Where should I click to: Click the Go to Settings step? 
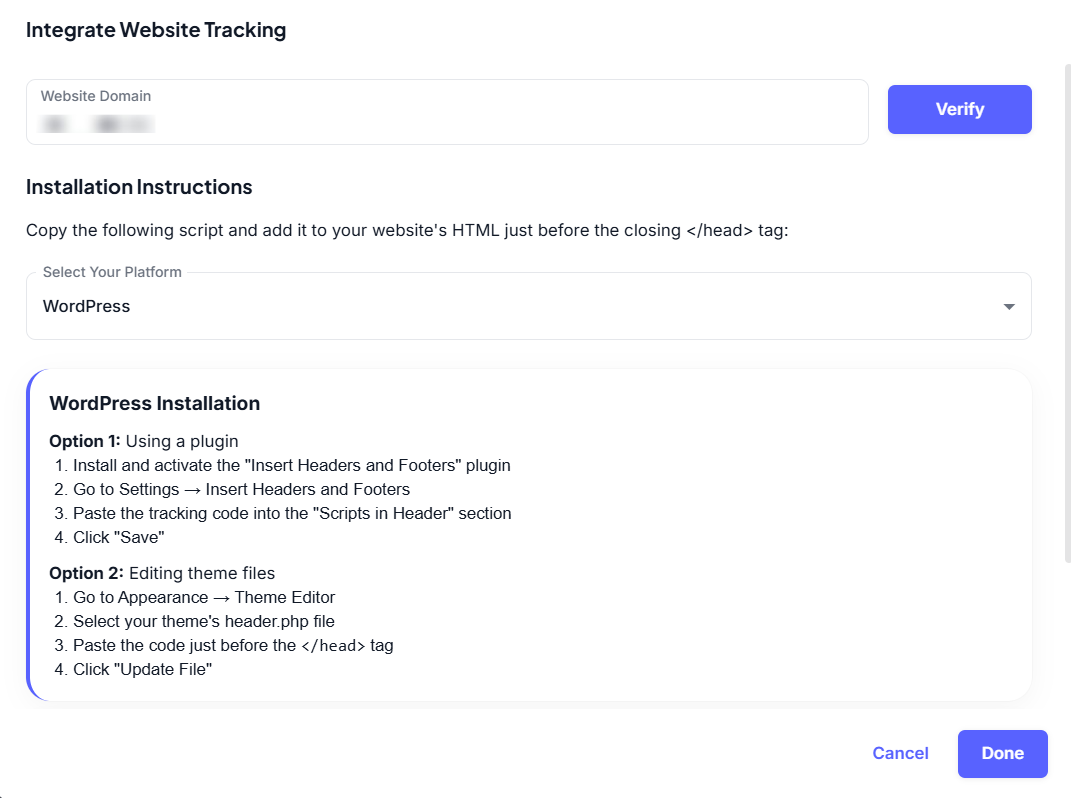241,489
